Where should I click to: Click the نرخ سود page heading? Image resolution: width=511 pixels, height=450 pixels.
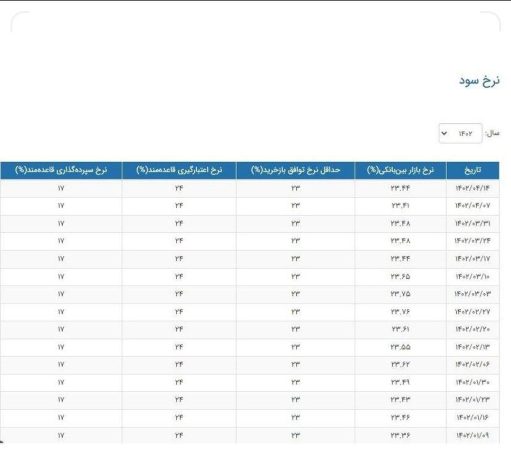[x=479, y=81]
